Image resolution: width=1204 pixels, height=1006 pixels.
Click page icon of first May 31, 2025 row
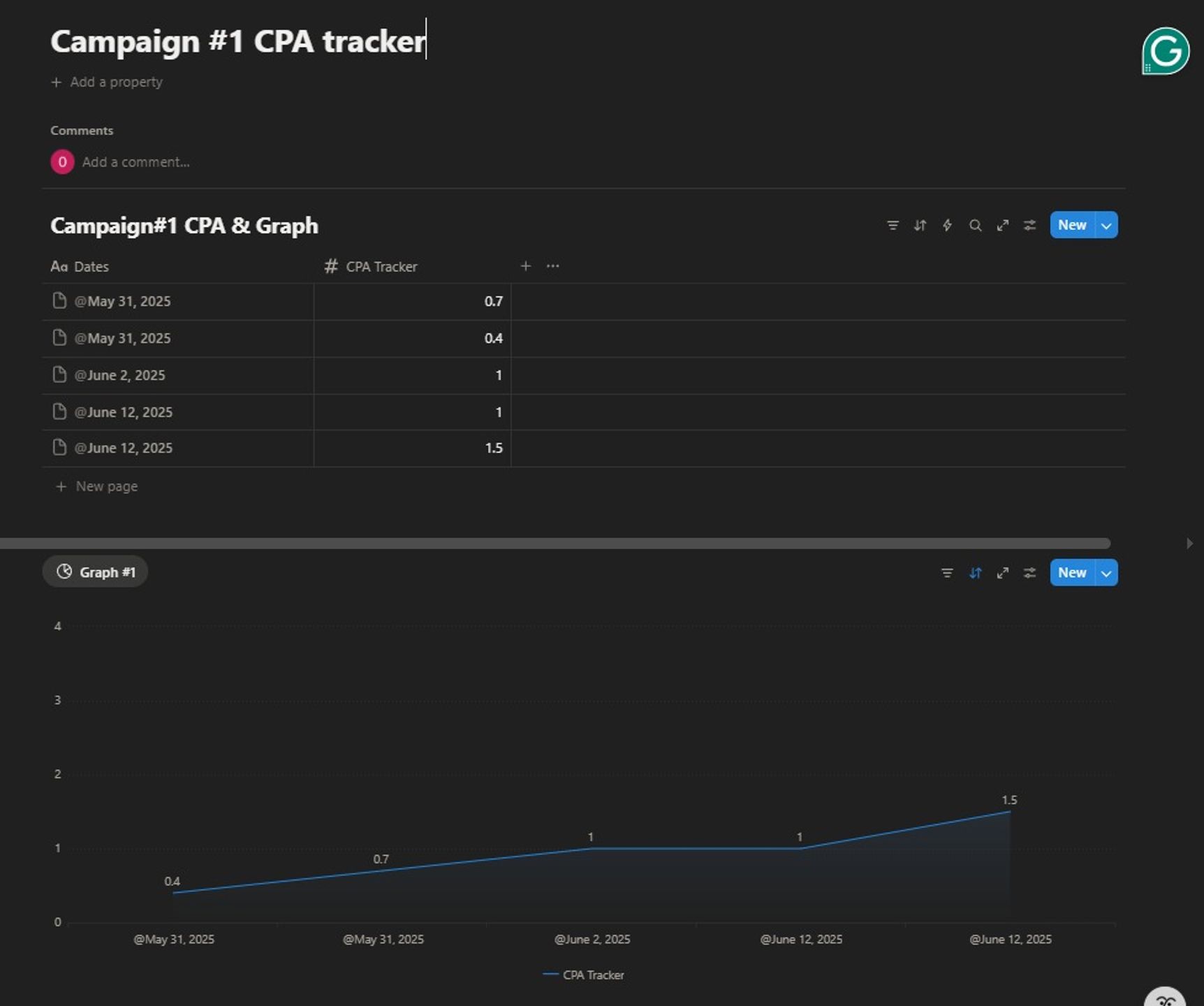click(x=59, y=300)
